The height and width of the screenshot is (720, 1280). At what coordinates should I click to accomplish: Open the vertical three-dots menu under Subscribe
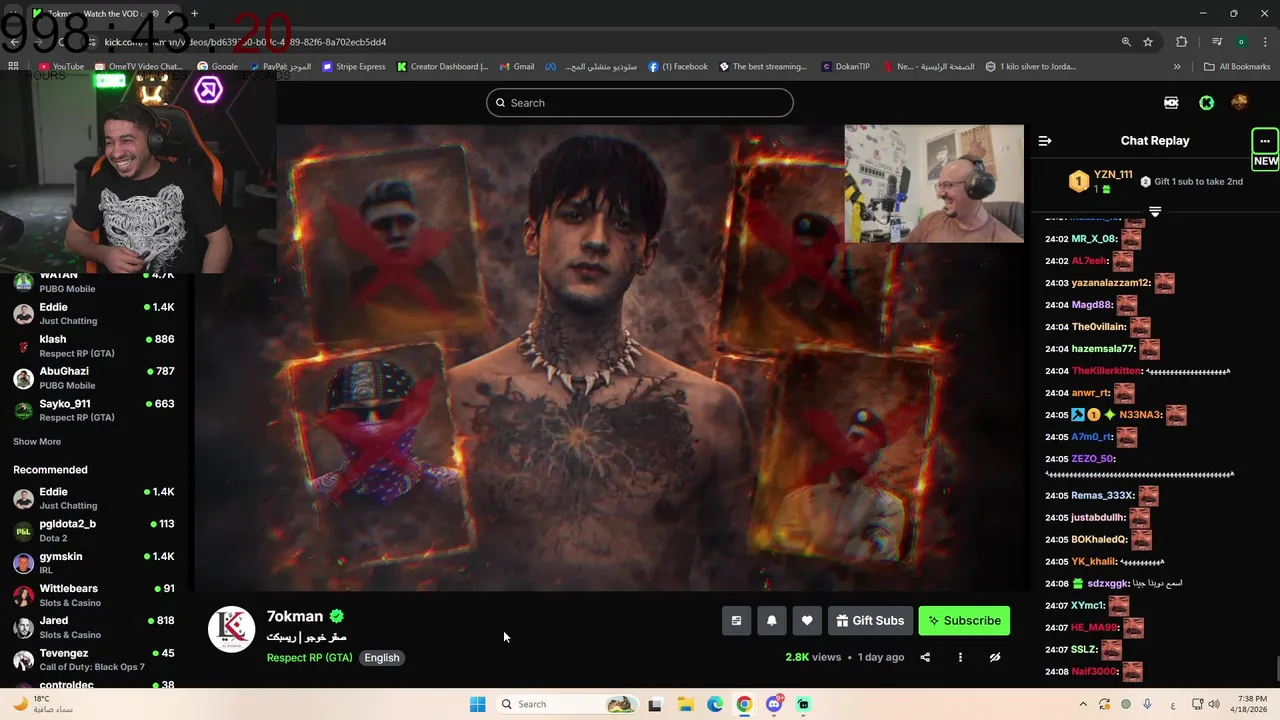[960, 657]
